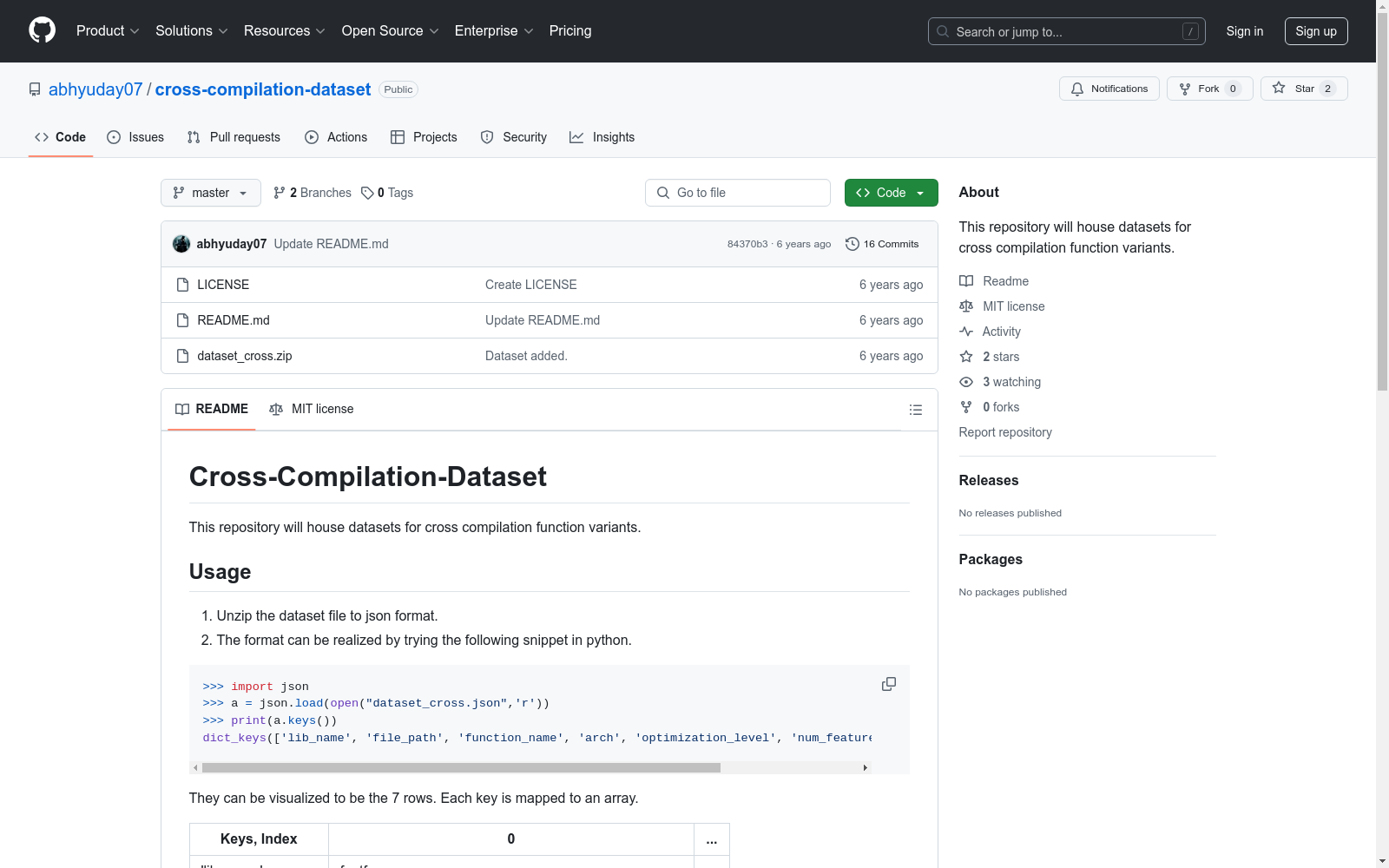This screenshot has height=868, width=1389.
Task: Switch to the Issues tab
Action: click(135, 137)
